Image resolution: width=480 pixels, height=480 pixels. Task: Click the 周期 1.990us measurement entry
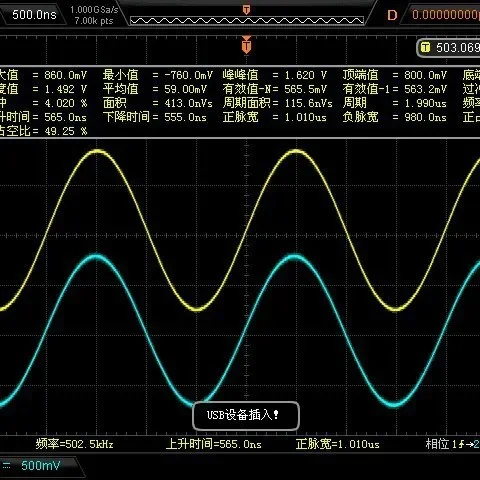[394, 103]
